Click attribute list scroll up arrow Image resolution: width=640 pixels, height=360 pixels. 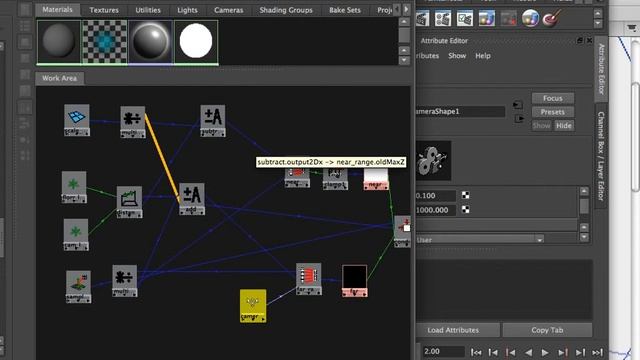pos(584,191)
